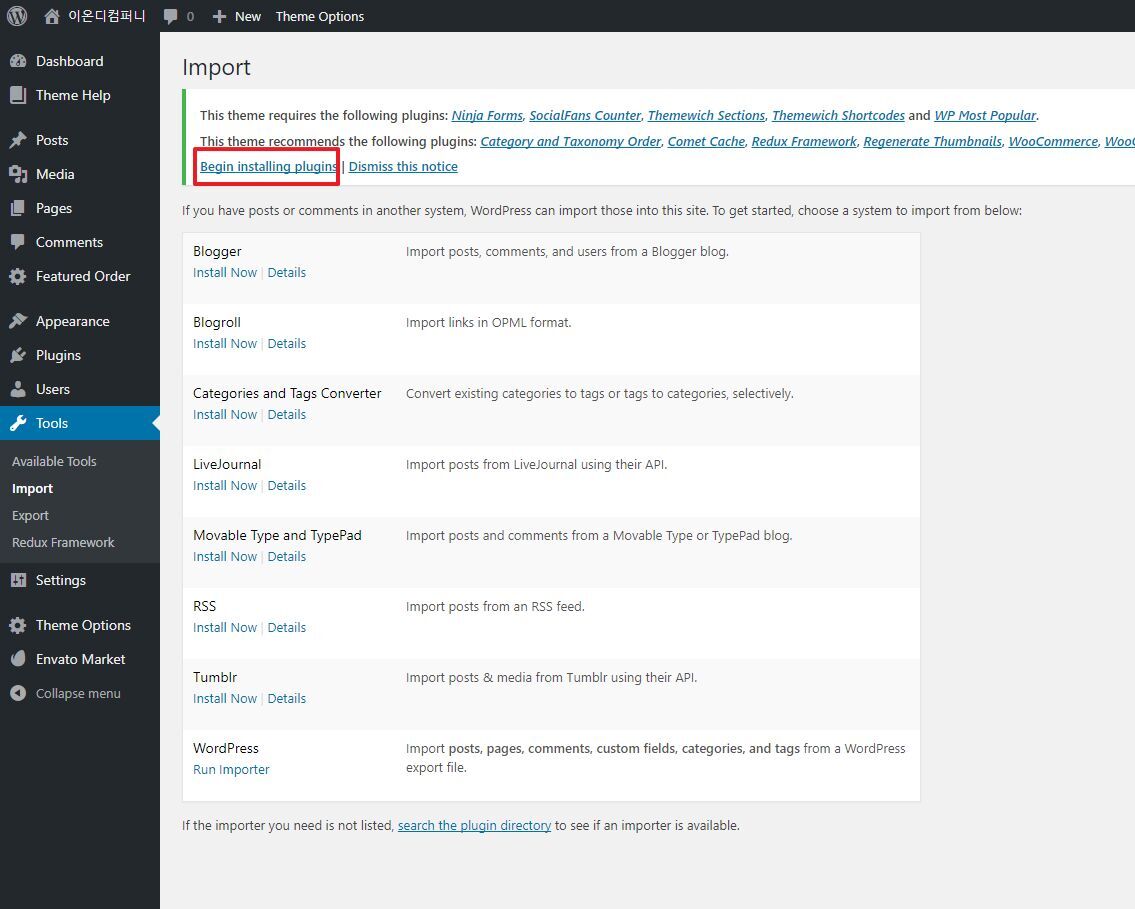The image size is (1135, 909).
Task: Open the comments bubble icon in admin bar
Action: pos(170,17)
